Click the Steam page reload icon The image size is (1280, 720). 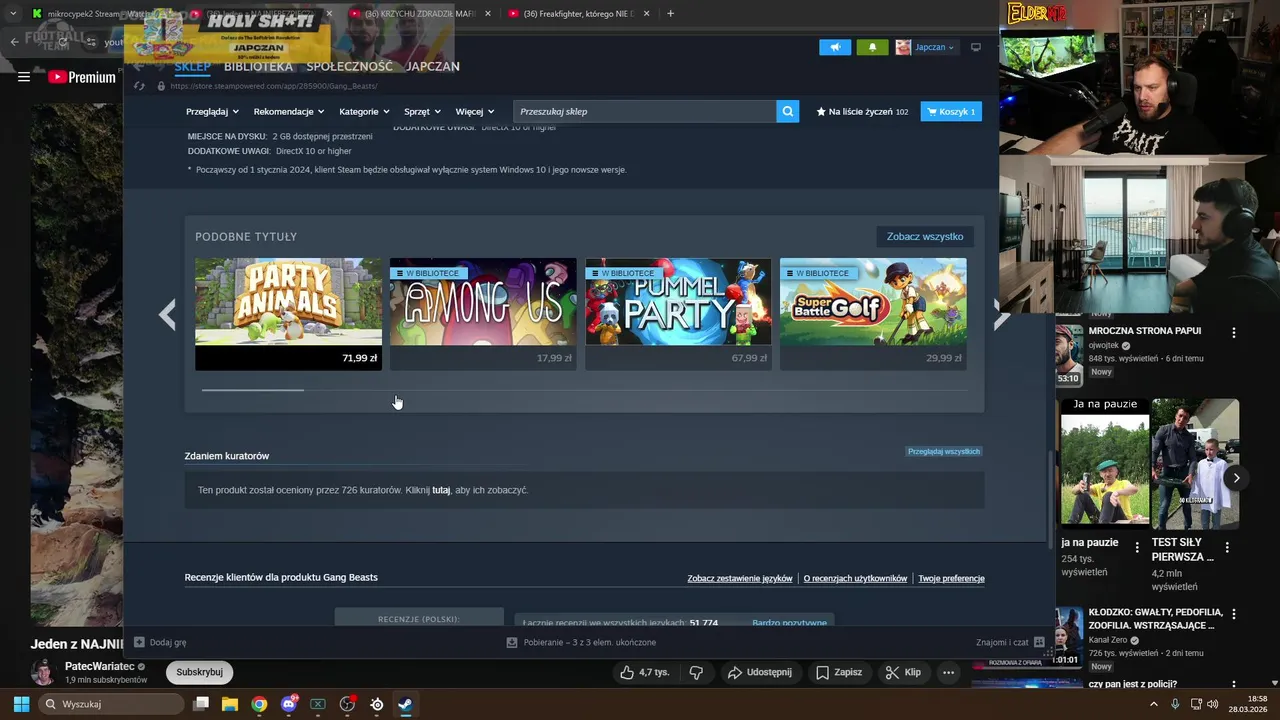[x=139, y=86]
